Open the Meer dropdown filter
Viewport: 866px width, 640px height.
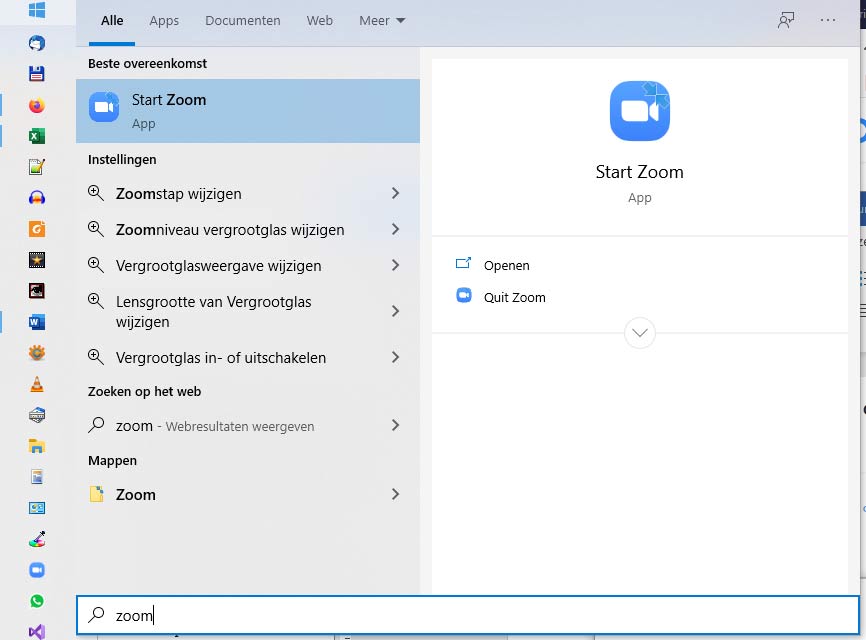pos(382,21)
